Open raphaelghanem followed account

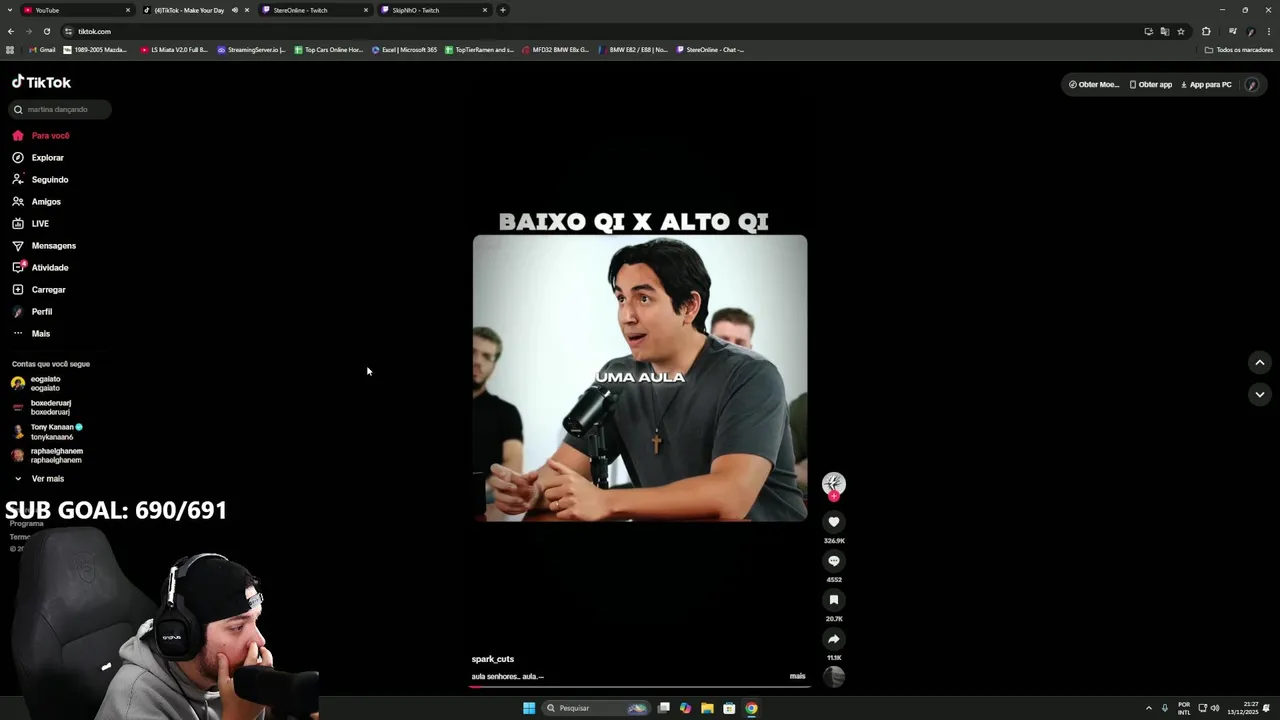pyautogui.click(x=47, y=455)
